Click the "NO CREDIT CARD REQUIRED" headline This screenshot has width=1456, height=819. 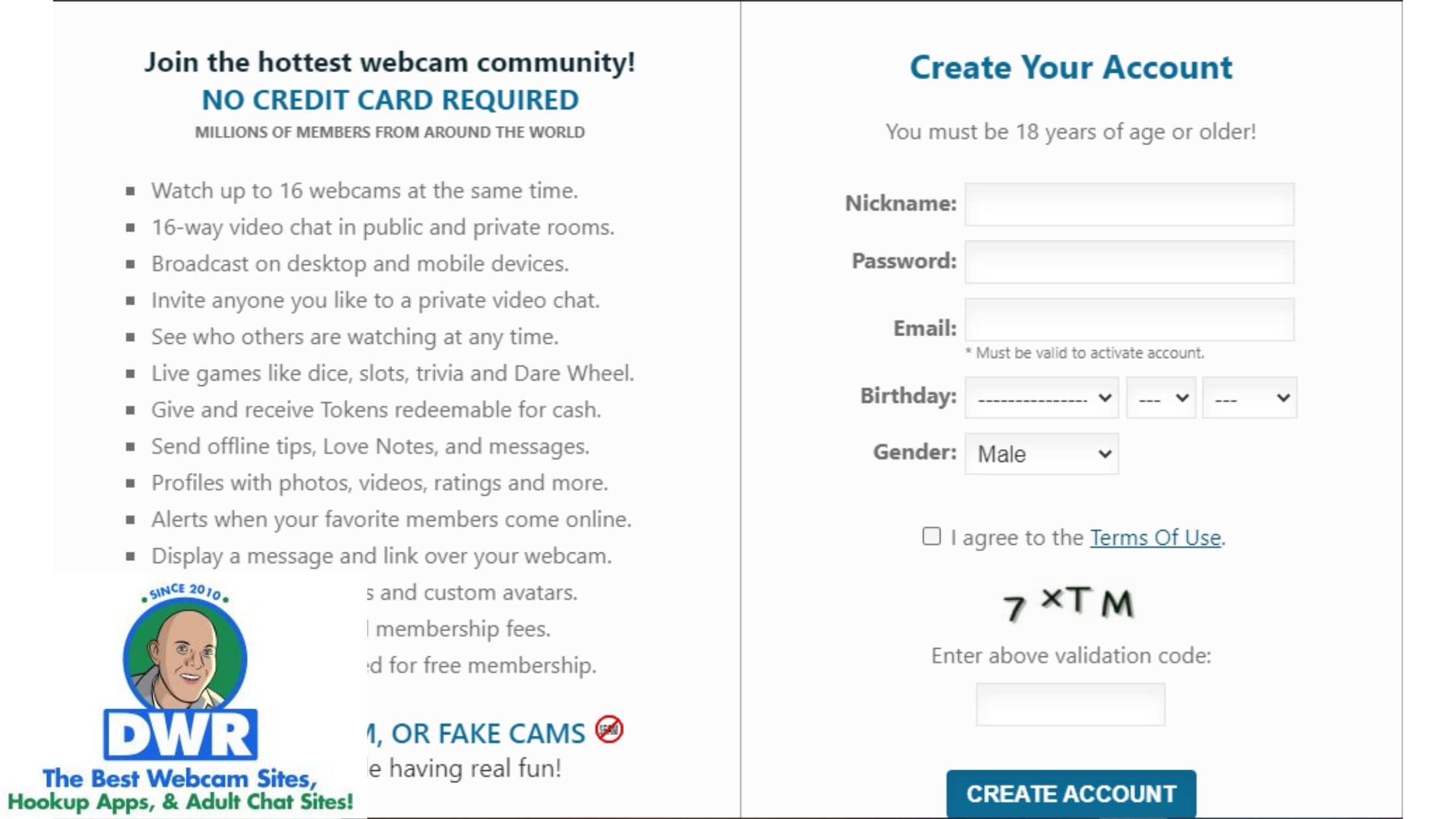click(390, 100)
